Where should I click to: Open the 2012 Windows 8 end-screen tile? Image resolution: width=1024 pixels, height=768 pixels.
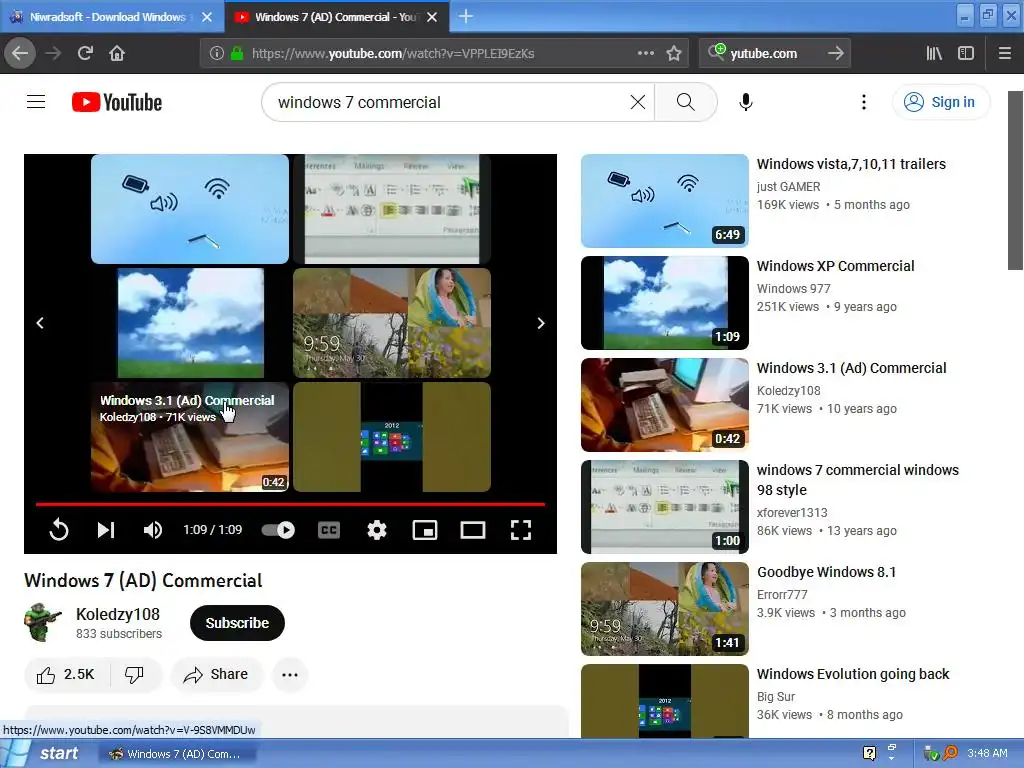pyautogui.click(x=392, y=437)
